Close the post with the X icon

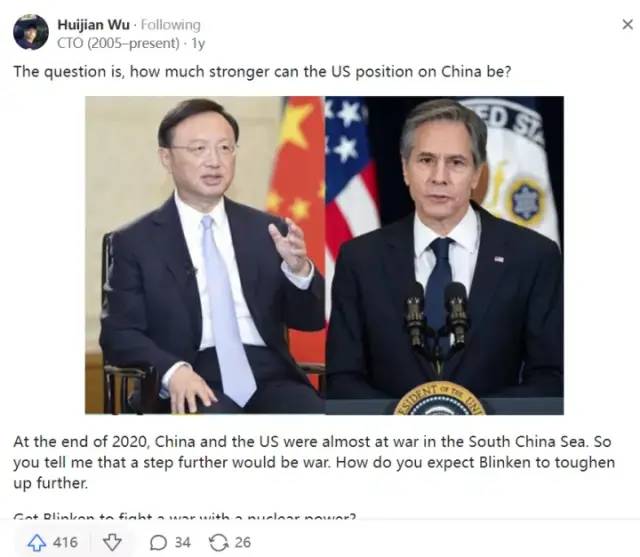coord(628,24)
